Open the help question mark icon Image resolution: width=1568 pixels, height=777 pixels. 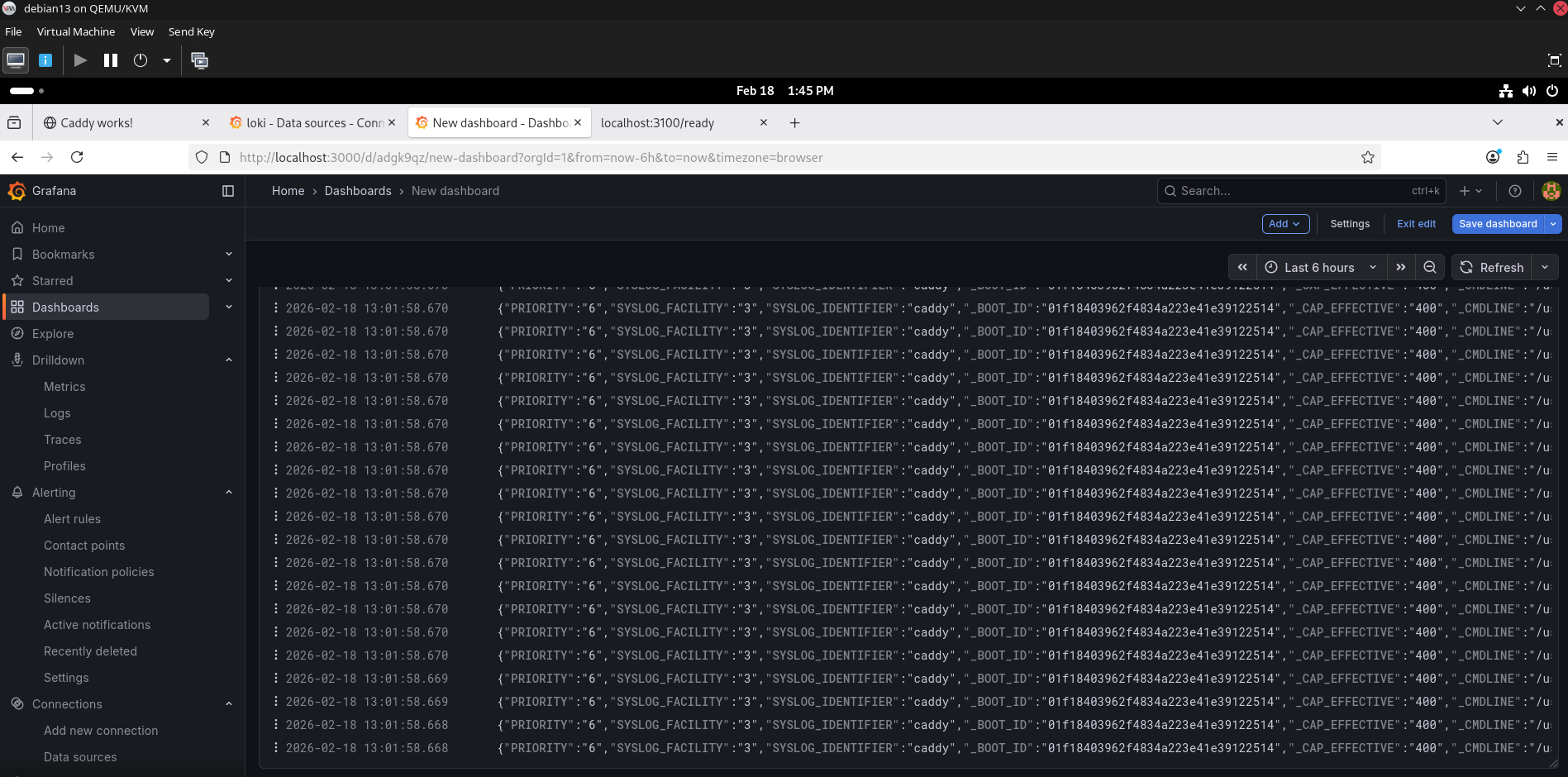pos(1514,191)
